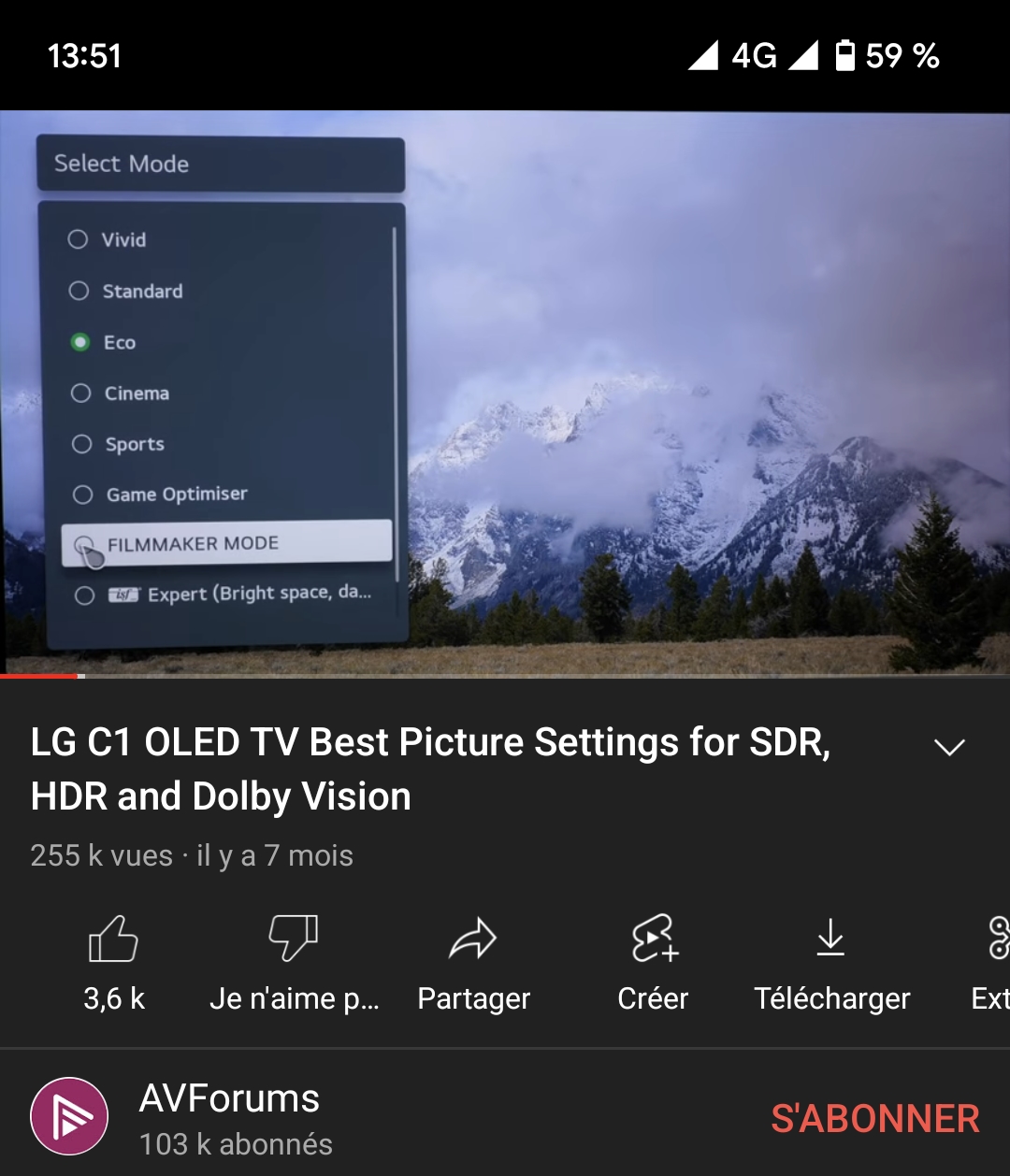This screenshot has width=1010, height=1176.
Task: Pick the FILMMAKER MODE menu entry
Action: (x=226, y=543)
